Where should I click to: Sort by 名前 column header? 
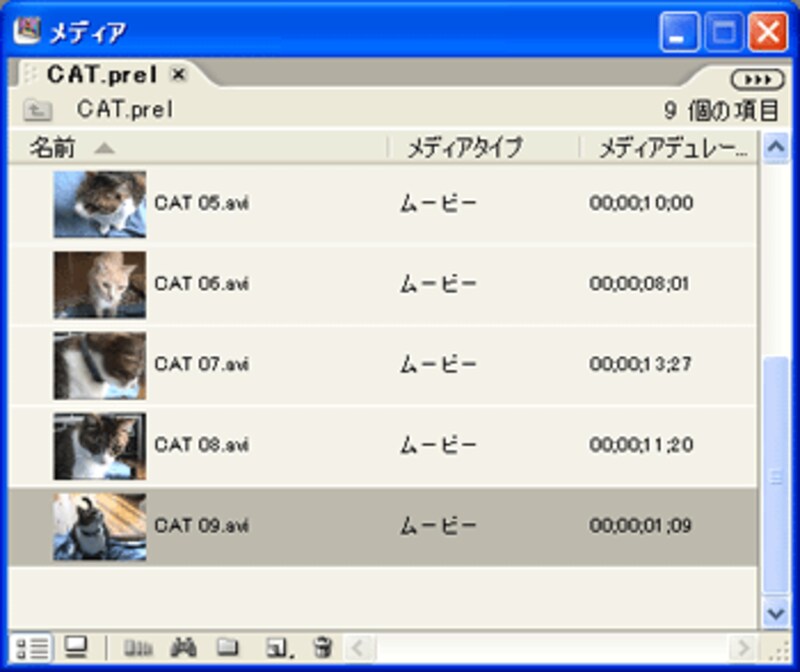pyautogui.click(x=52, y=148)
